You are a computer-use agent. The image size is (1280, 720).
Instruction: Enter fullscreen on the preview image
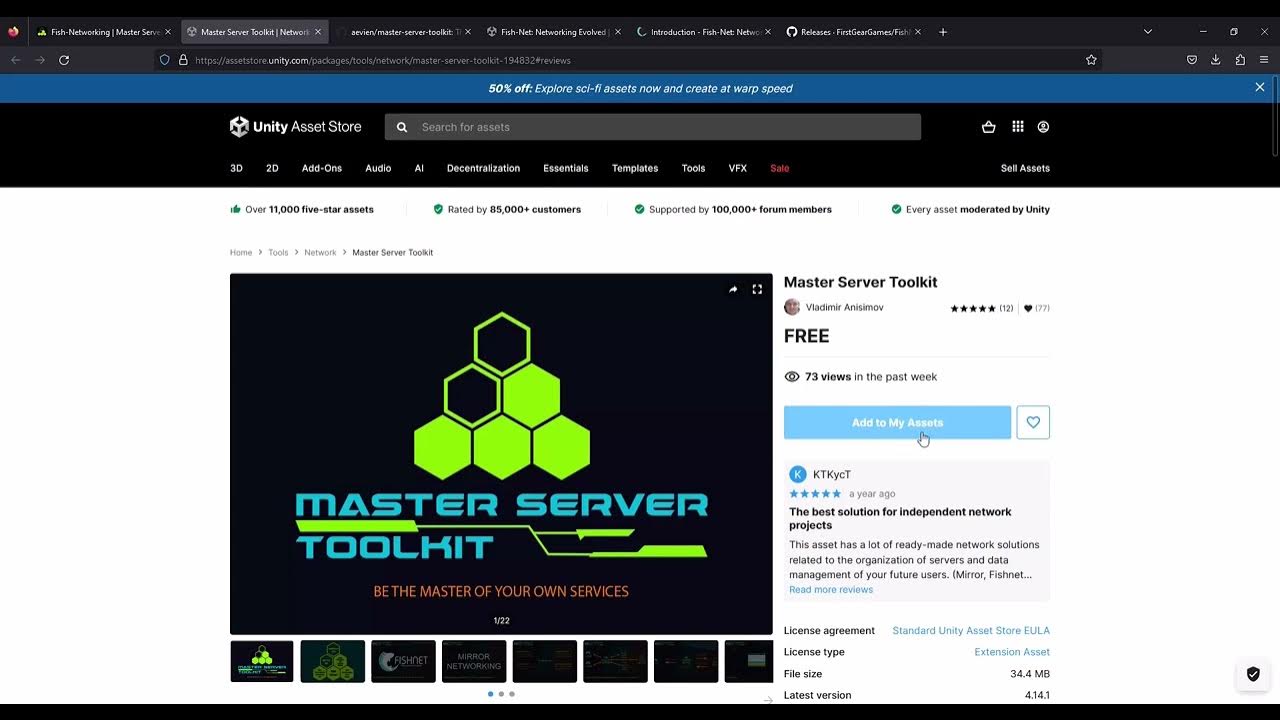tap(757, 289)
